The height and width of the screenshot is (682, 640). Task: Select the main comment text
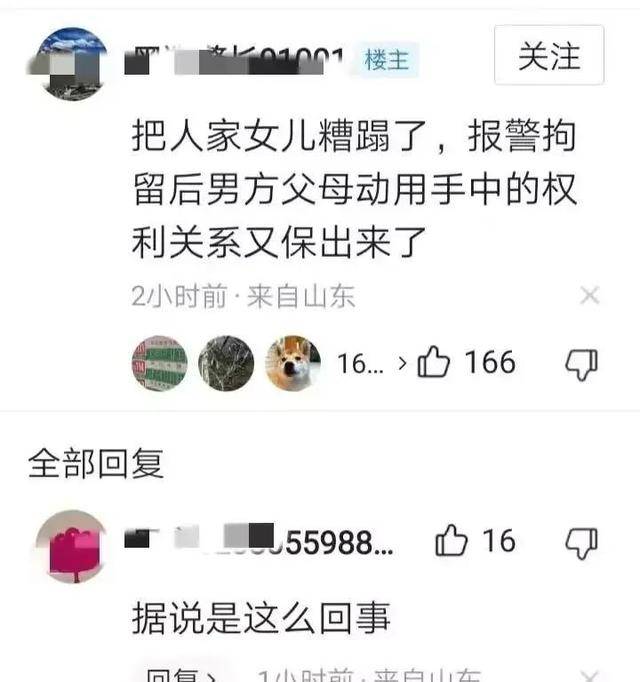355,189
